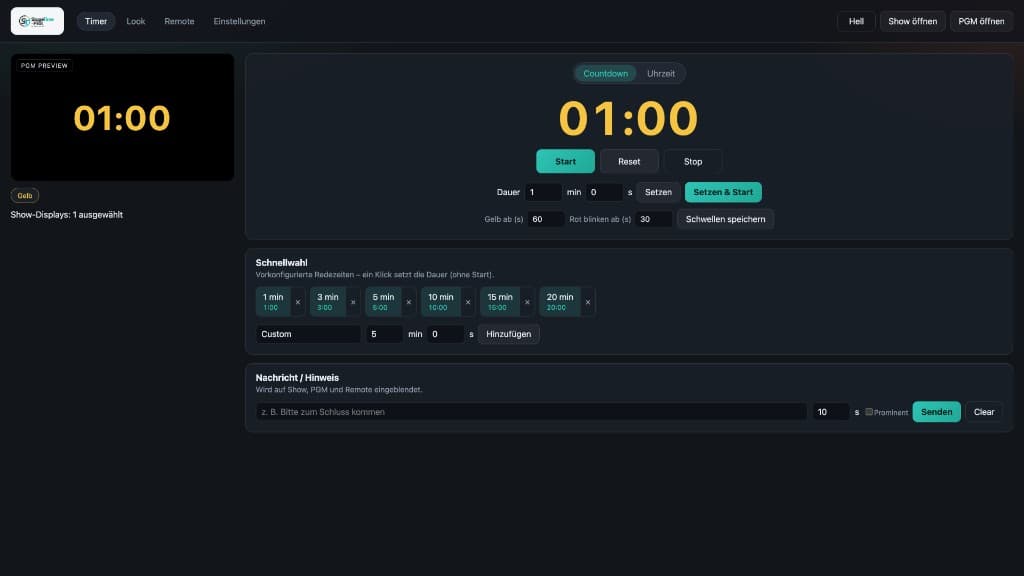Remove the 1 min quick preset
Viewport: 1024px width, 576px height.
[298, 302]
